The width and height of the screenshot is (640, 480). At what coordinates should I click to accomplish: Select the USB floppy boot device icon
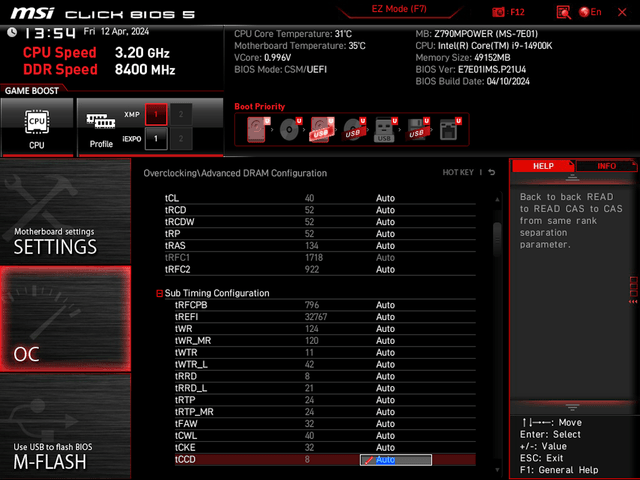pos(418,129)
